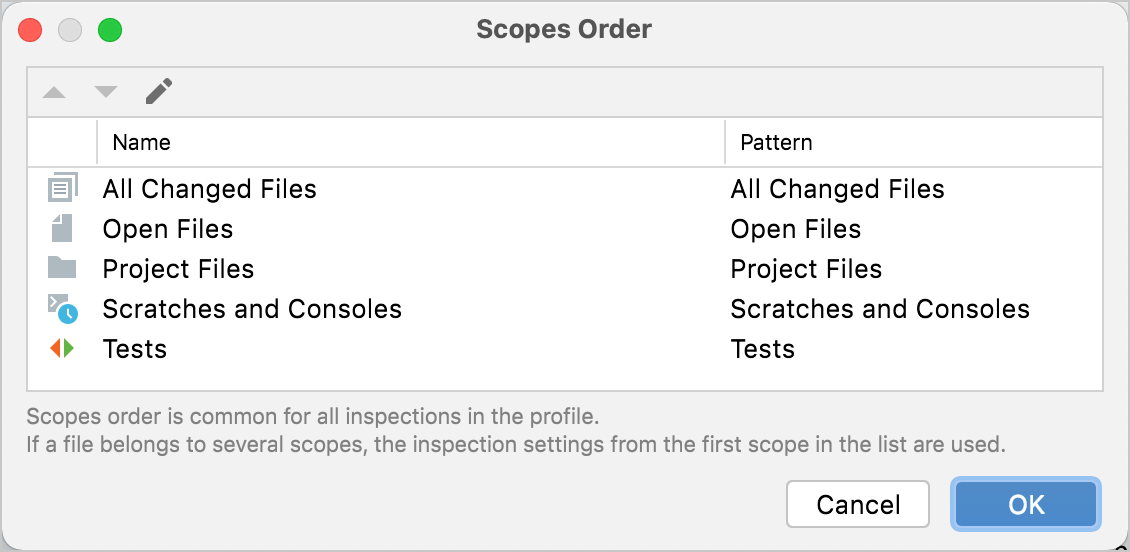Confirm with the OK button
The height and width of the screenshot is (552, 1130).
click(x=1026, y=504)
